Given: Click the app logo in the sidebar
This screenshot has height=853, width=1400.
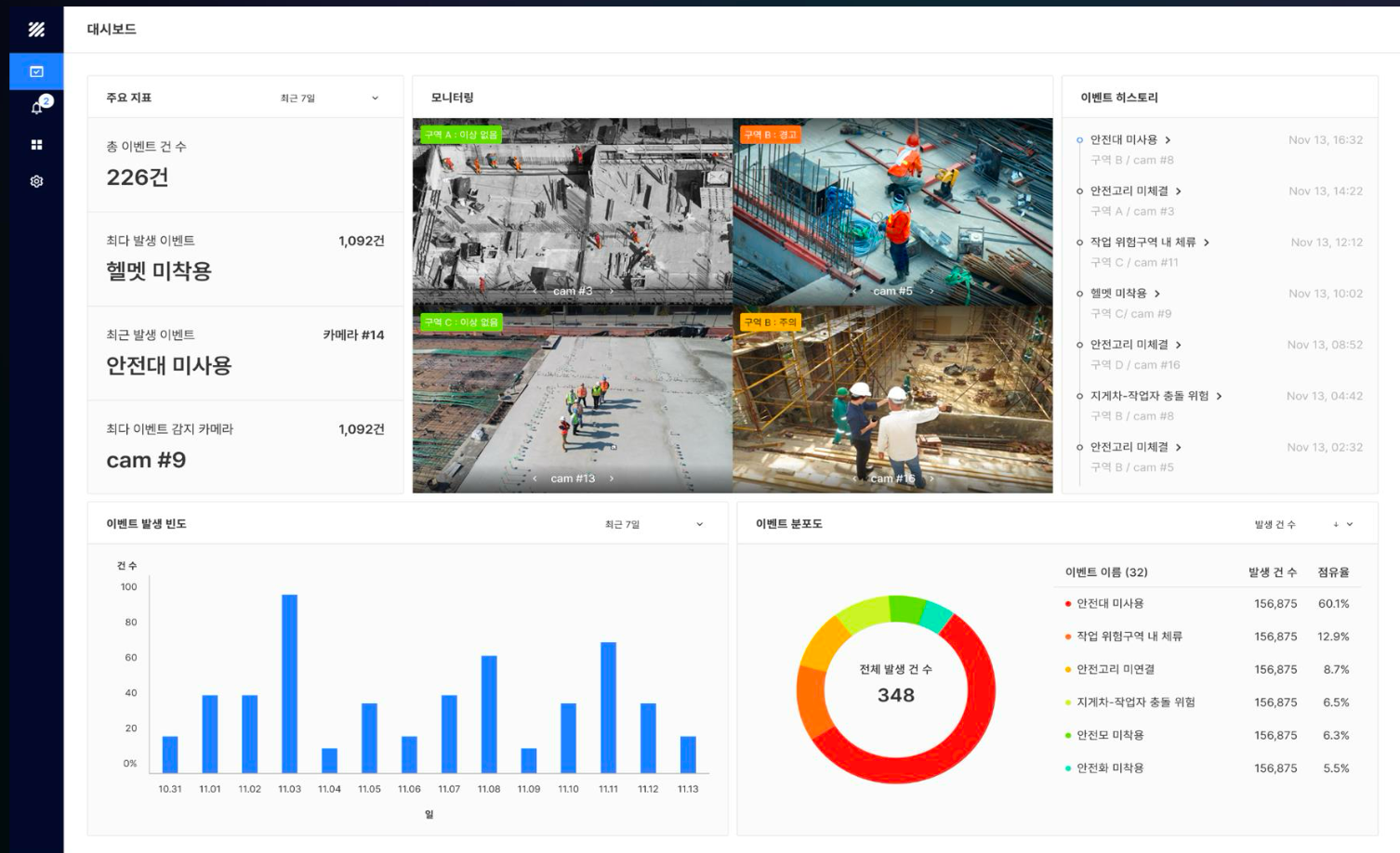Looking at the screenshot, I should coord(36,30).
